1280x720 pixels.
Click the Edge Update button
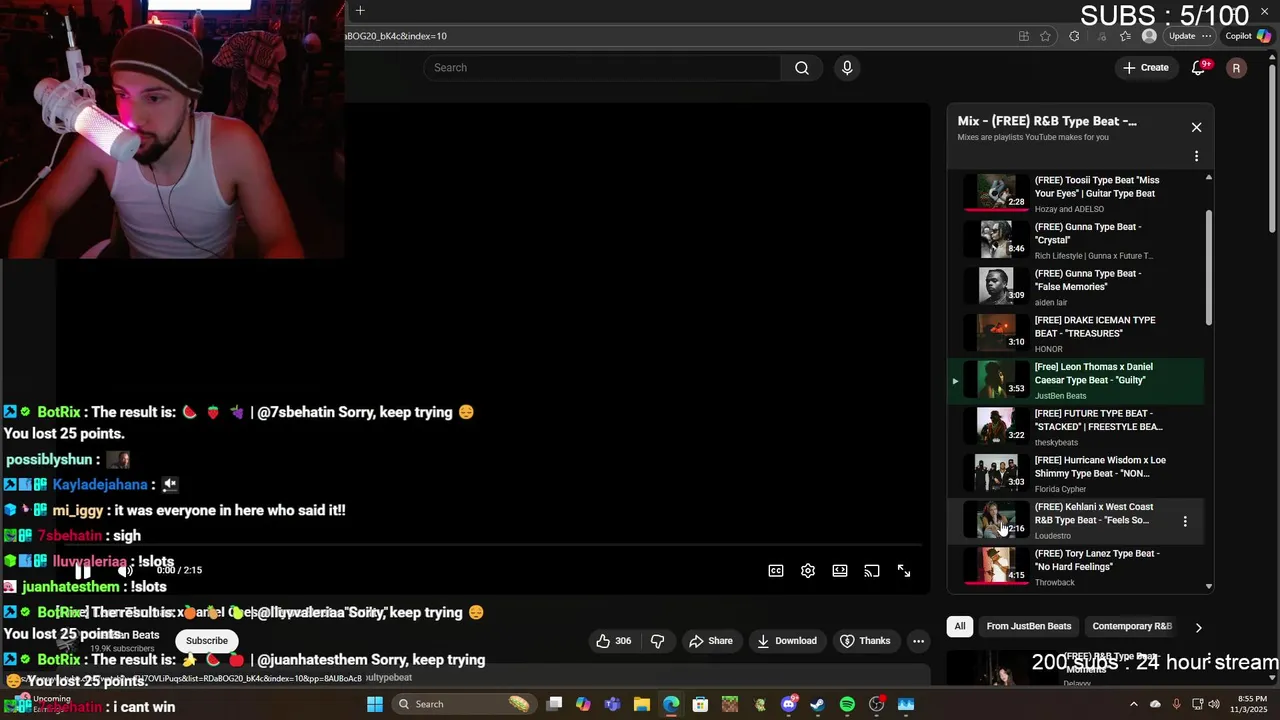1182,36
